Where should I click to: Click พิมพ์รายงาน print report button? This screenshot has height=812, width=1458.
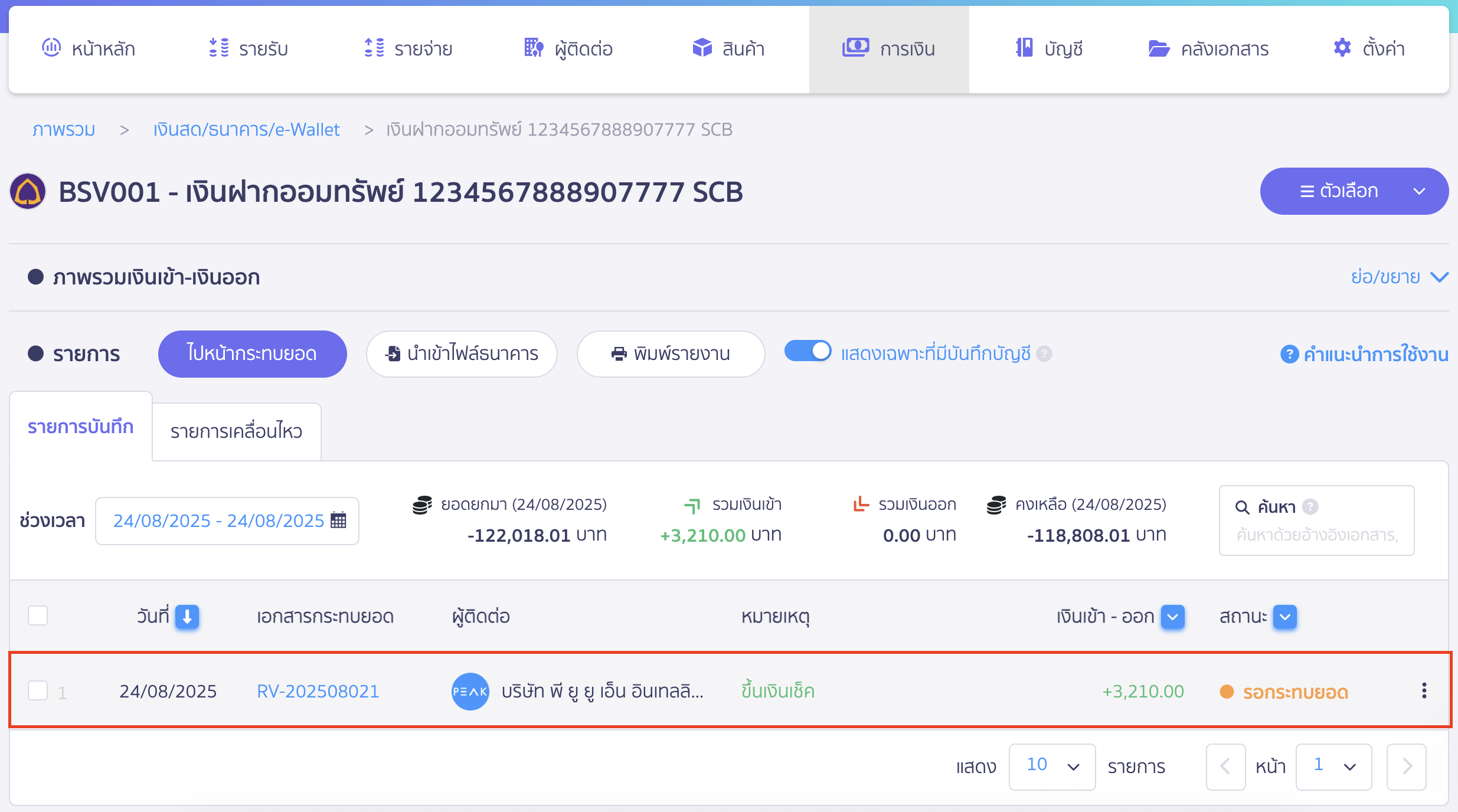tap(671, 353)
